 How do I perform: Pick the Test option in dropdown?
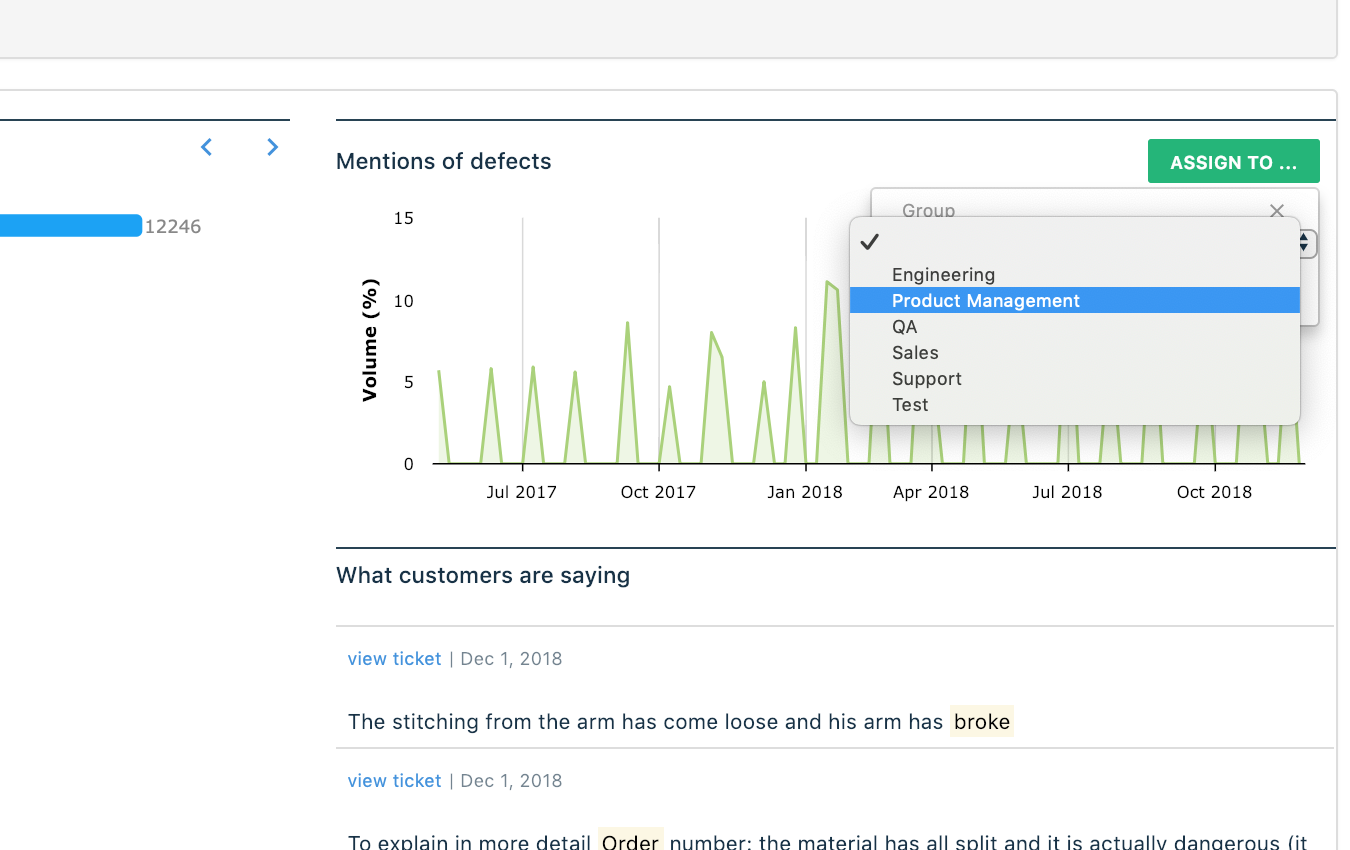910,405
